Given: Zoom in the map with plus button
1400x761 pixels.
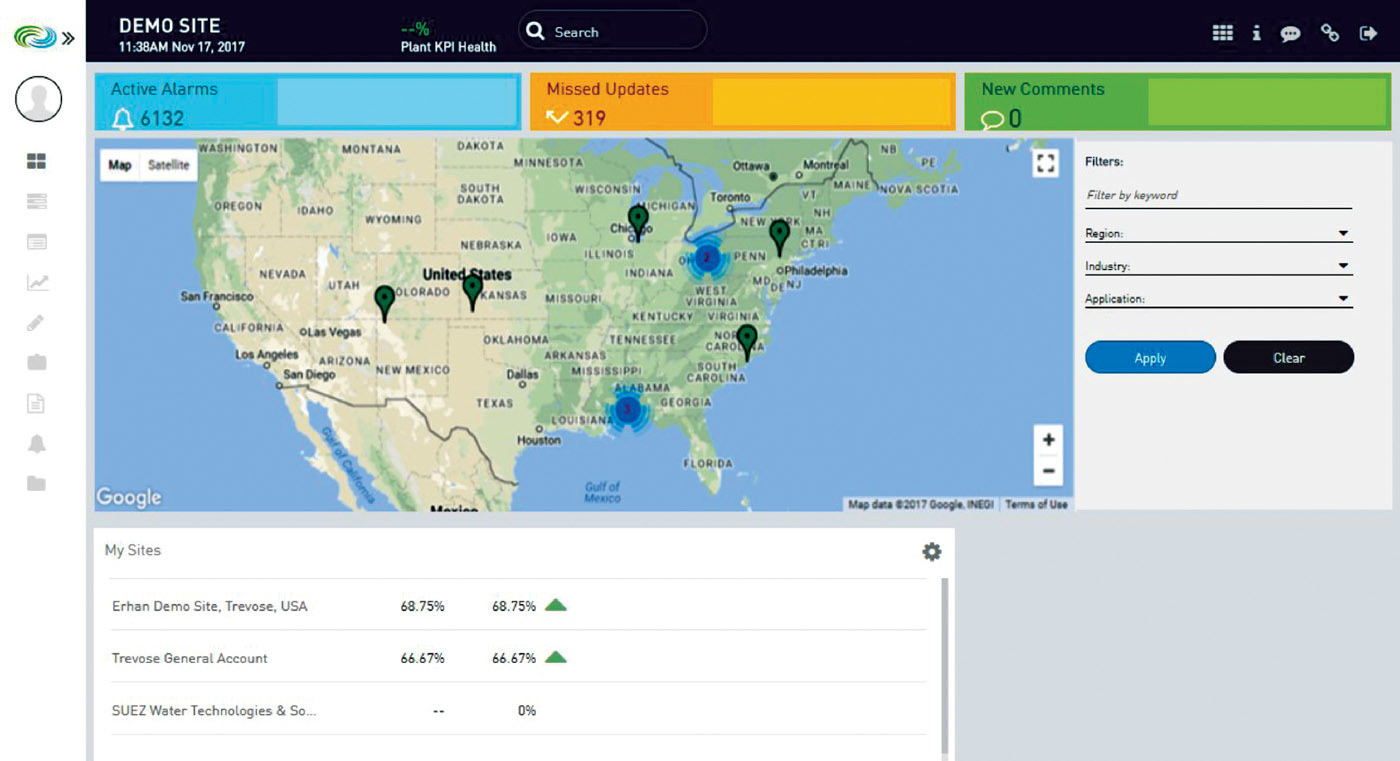Looking at the screenshot, I should [x=1048, y=440].
